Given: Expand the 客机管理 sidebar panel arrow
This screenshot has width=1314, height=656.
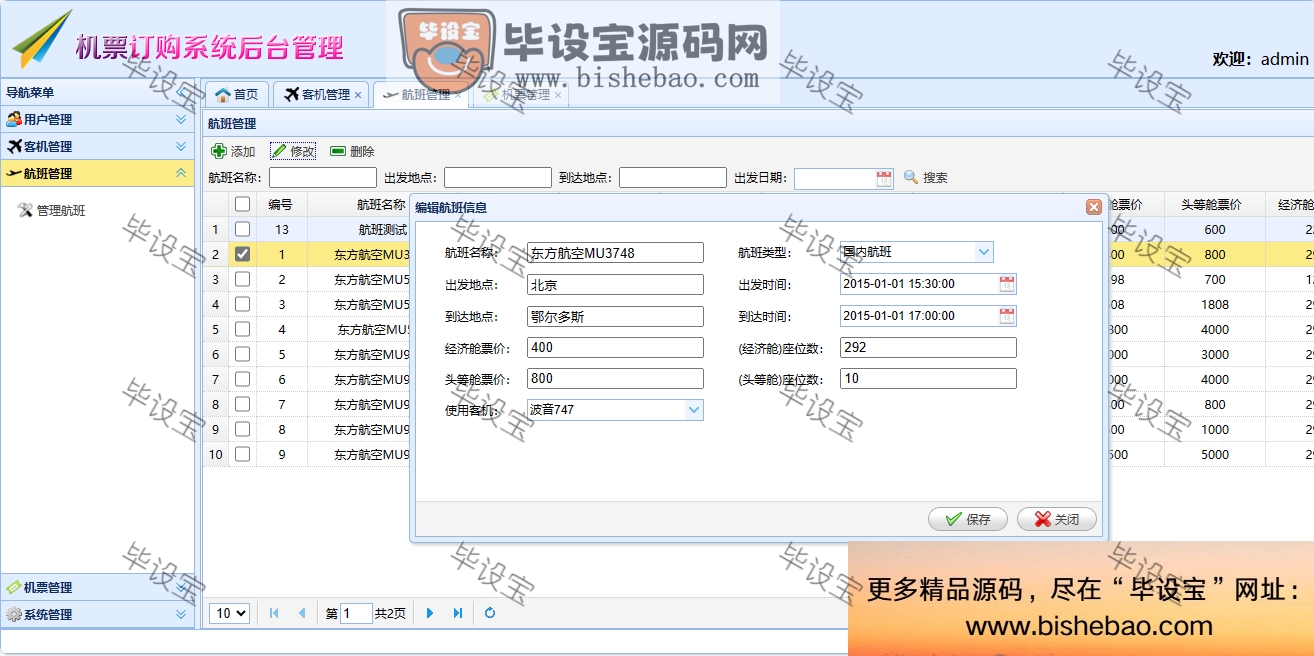Looking at the screenshot, I should pyautogui.click(x=181, y=146).
